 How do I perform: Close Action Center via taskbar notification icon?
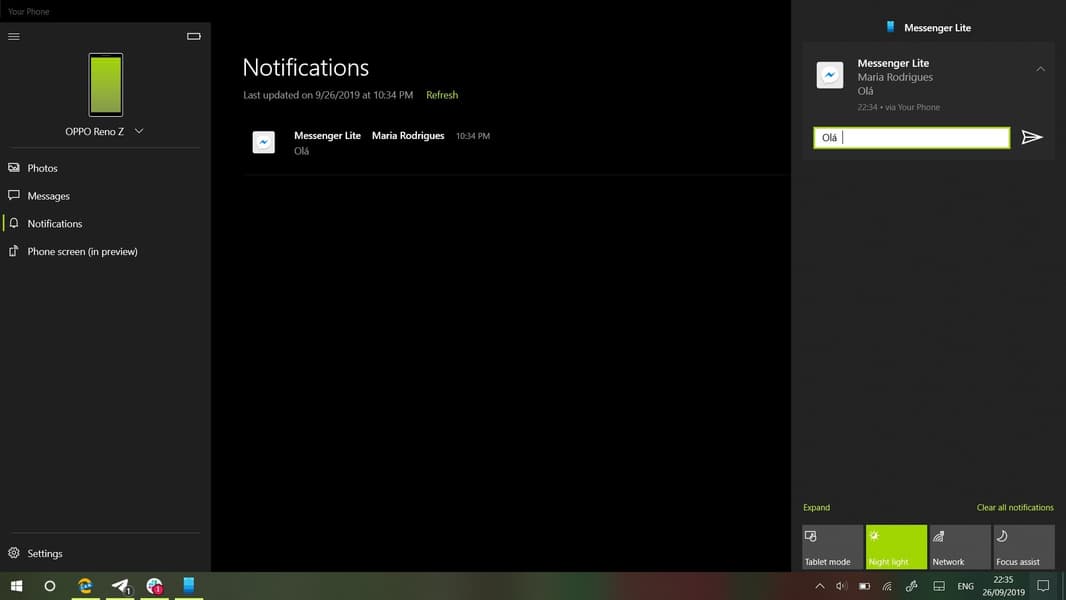pos(1044,586)
